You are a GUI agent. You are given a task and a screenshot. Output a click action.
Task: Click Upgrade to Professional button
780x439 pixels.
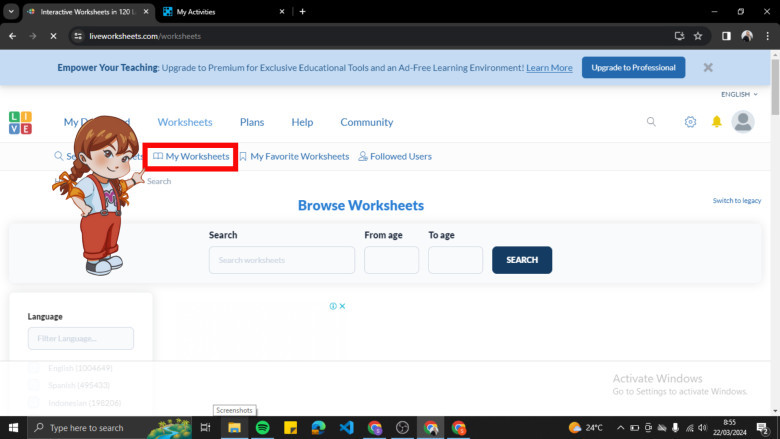click(633, 68)
